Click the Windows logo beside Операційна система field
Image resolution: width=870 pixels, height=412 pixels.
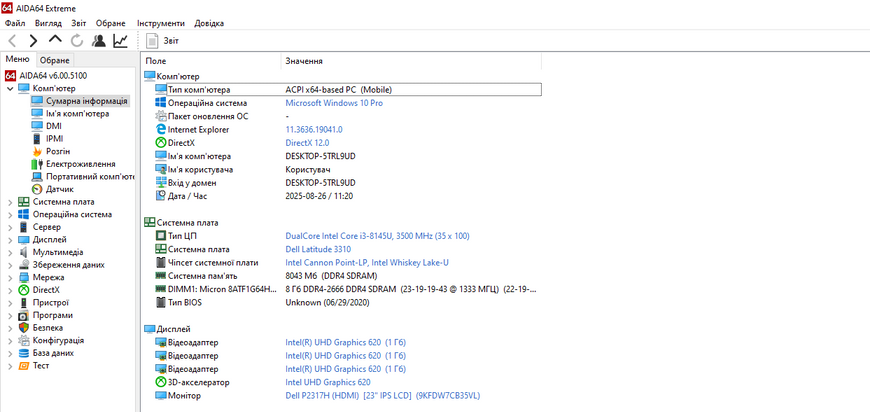161,103
